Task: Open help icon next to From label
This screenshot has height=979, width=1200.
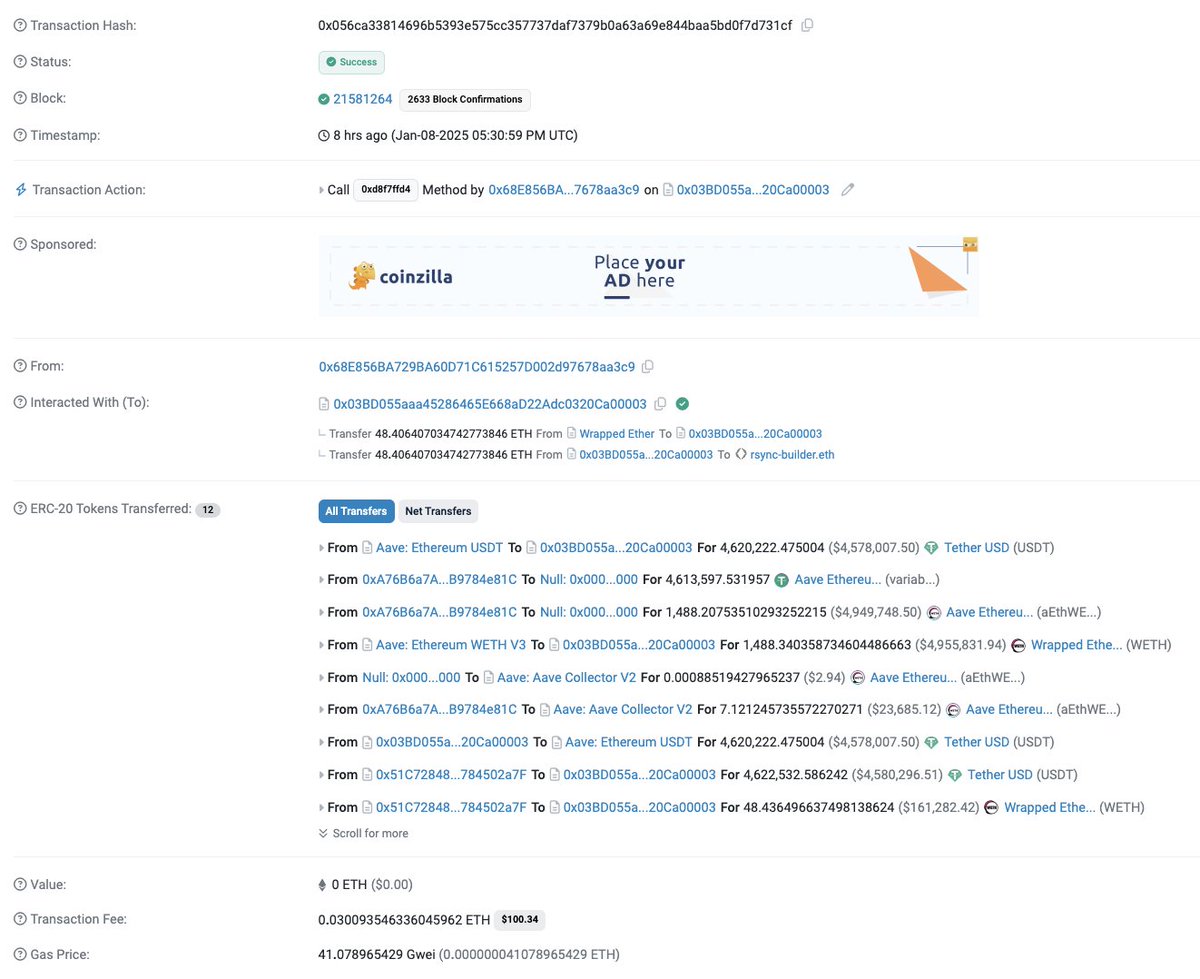Action: point(20,366)
